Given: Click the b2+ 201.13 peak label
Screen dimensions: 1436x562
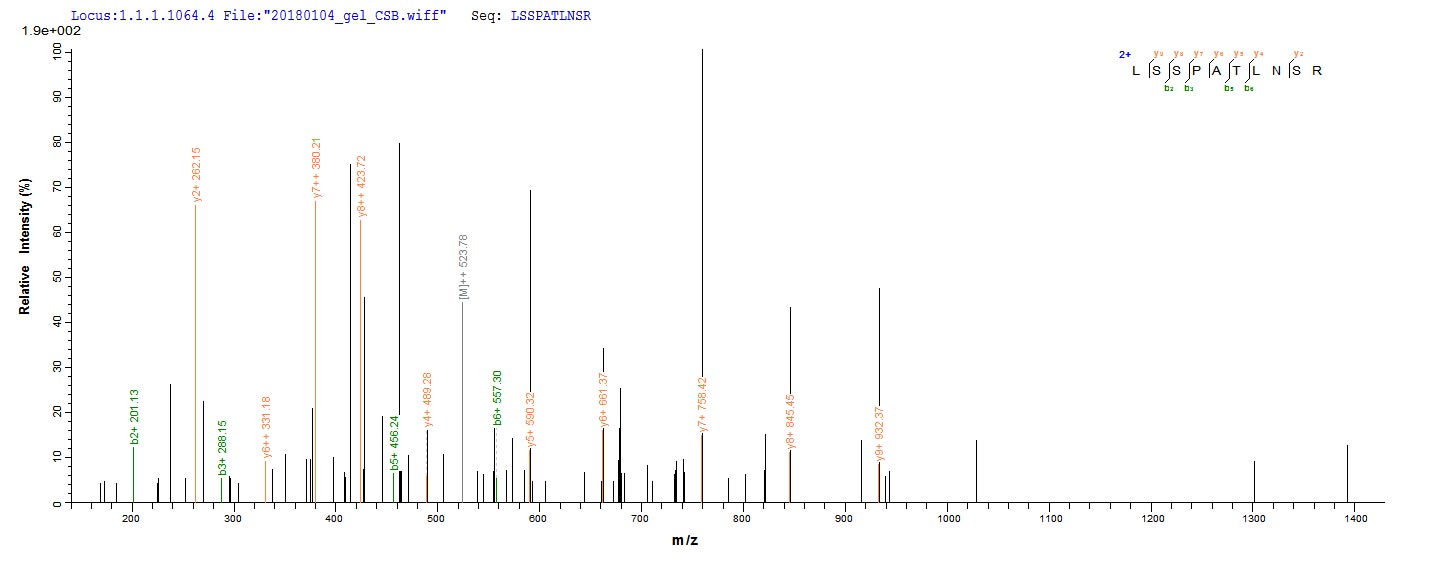Looking at the screenshot, I should 133,417.
